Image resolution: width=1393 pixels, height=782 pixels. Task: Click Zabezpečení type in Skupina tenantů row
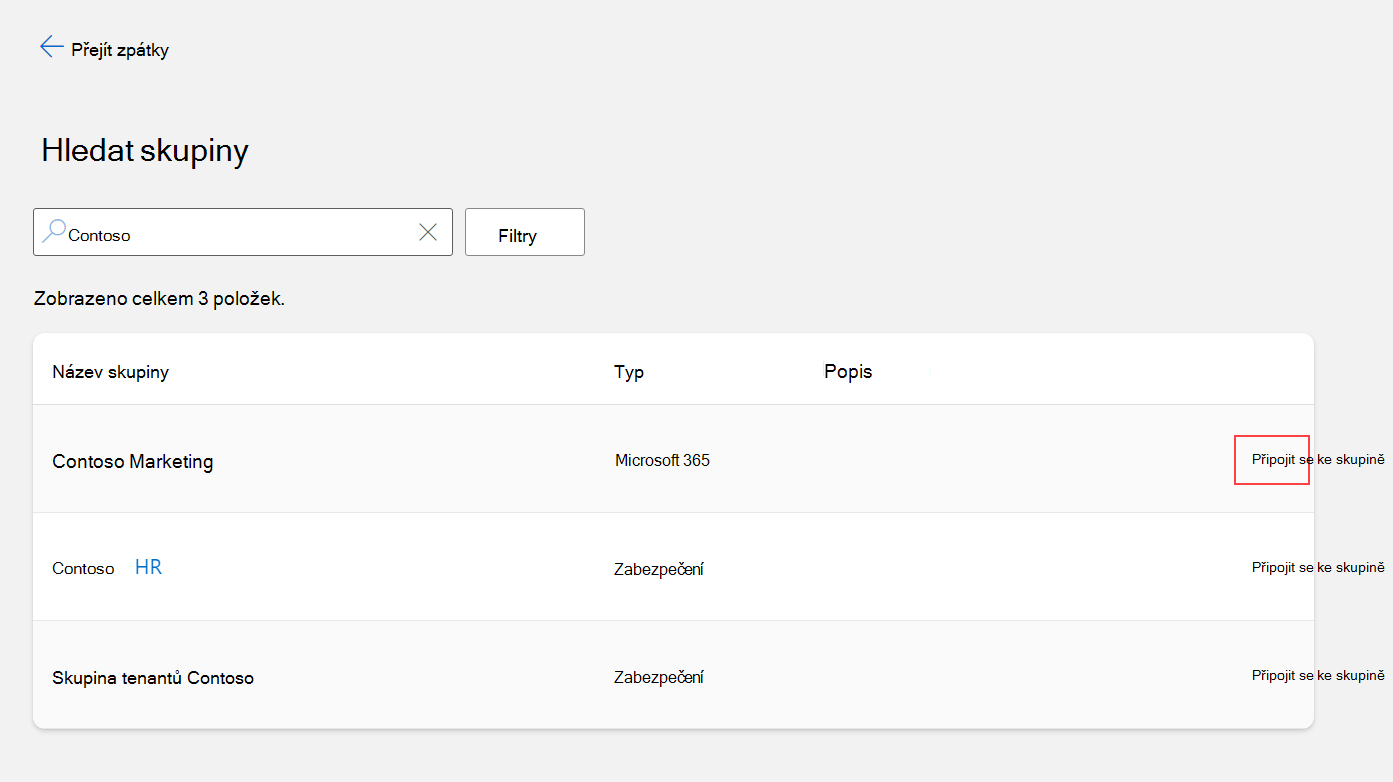(x=659, y=677)
